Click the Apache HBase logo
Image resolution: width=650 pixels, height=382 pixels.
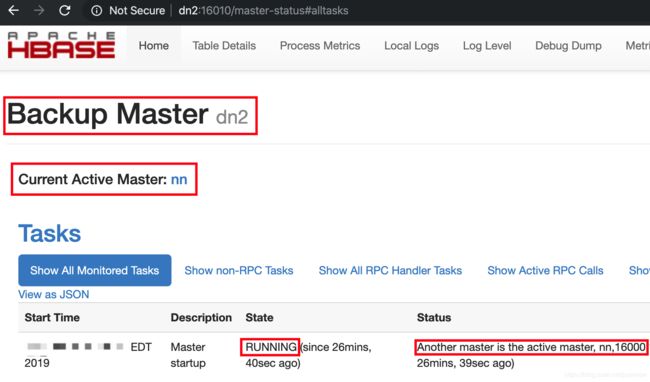tap(61, 45)
